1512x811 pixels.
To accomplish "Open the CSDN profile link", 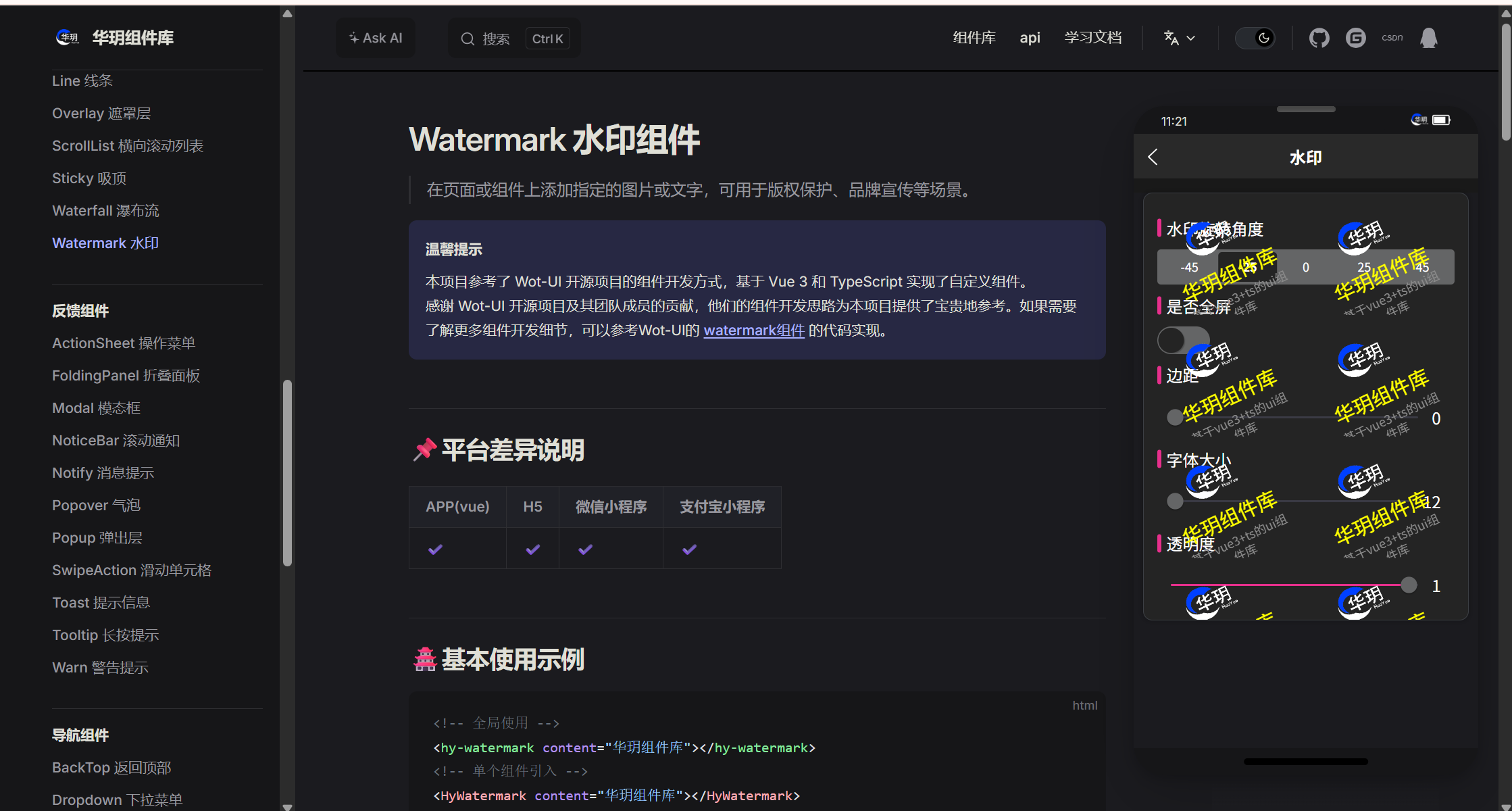I will pos(1392,37).
